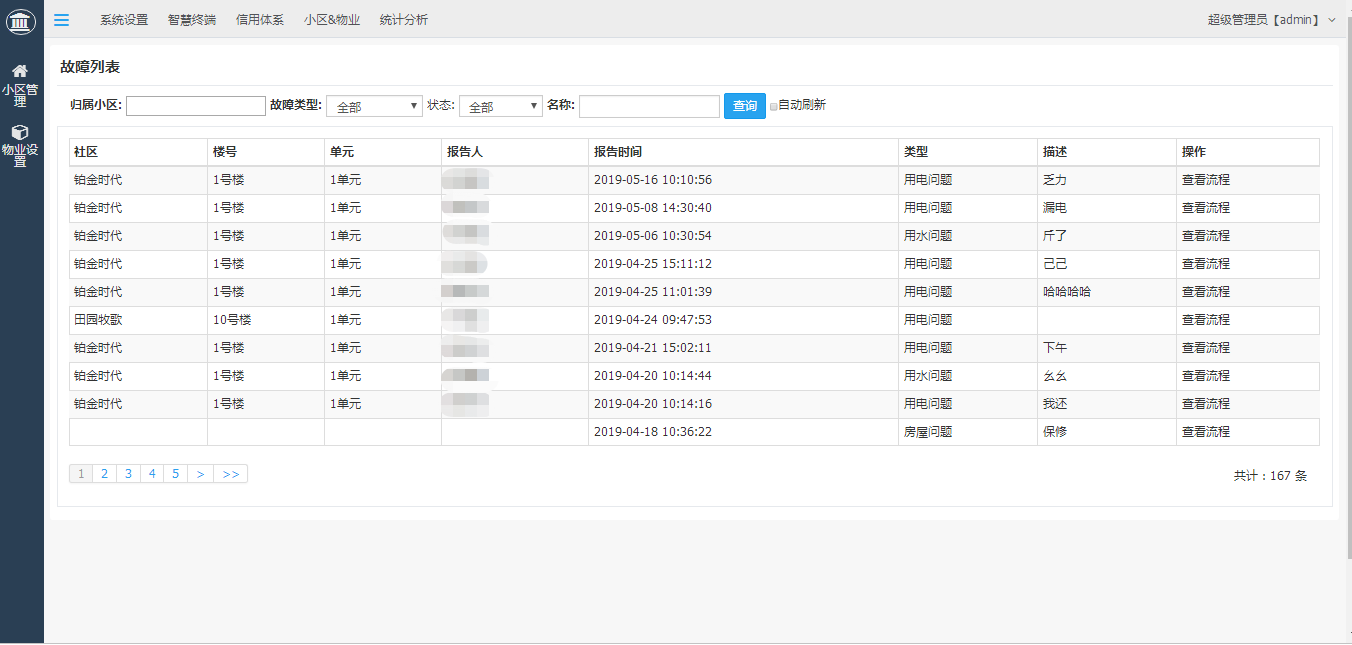Image resolution: width=1352 pixels, height=645 pixels.
Task: Focus the 名称 text field
Action: point(649,106)
